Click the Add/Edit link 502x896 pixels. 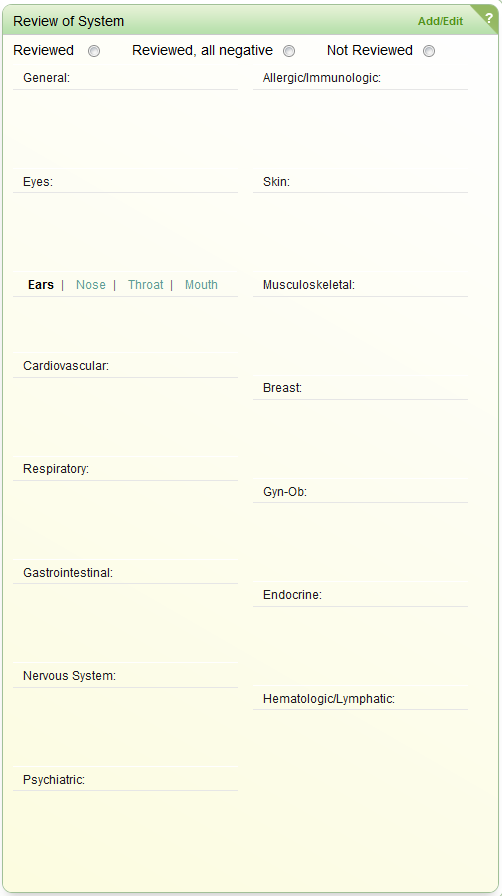[x=440, y=22]
